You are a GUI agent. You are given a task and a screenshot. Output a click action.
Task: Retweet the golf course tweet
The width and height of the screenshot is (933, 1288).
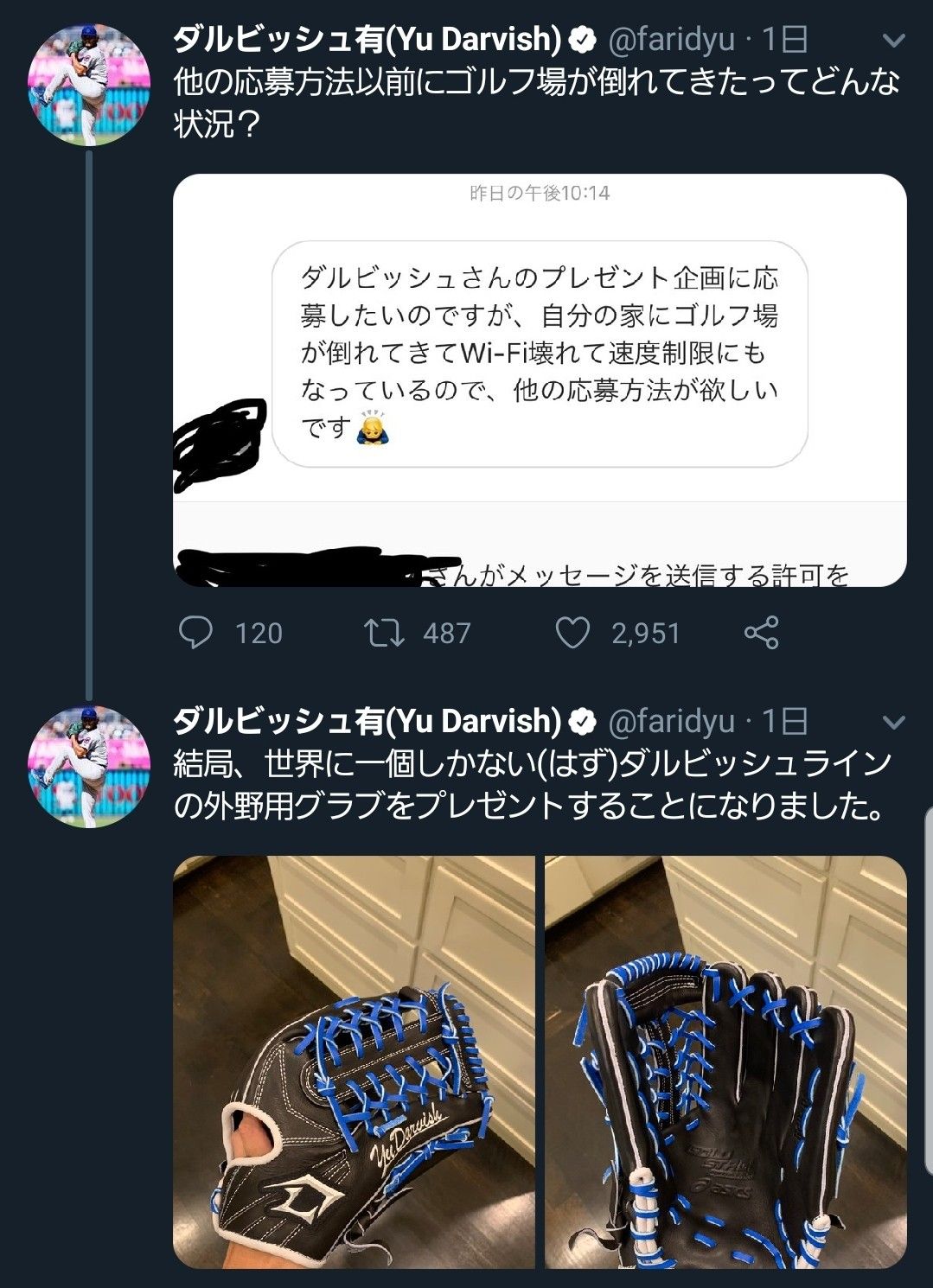click(x=383, y=633)
